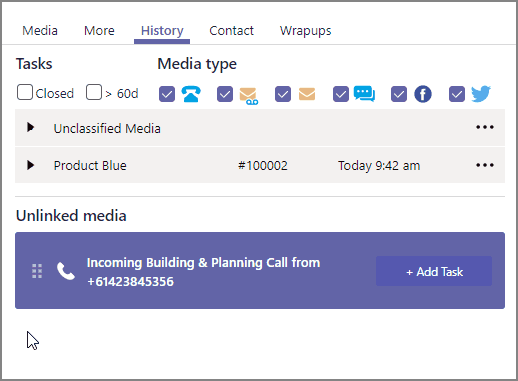Click the phone handset icon in unlinked call
The width and height of the screenshot is (518, 381).
pyautogui.click(x=66, y=271)
